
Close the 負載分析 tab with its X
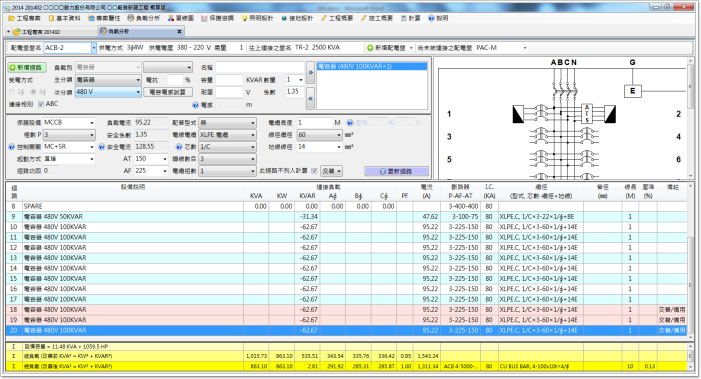click(179, 31)
